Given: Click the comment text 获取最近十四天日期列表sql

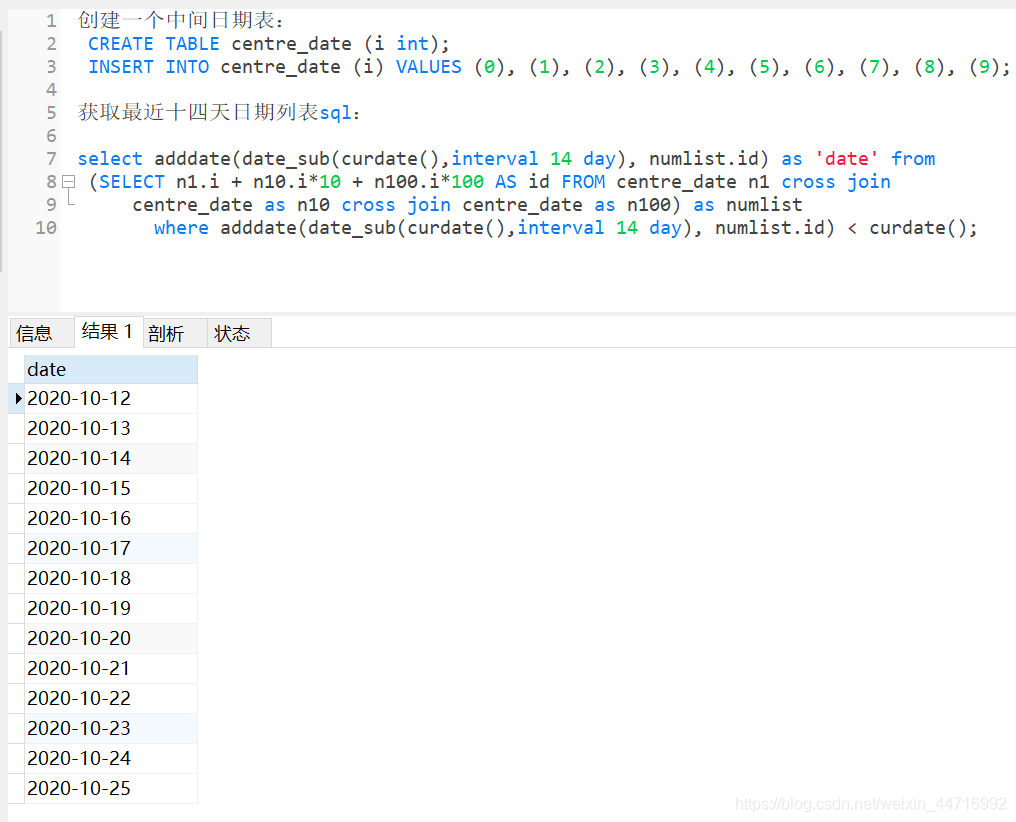Looking at the screenshot, I should pyautogui.click(x=215, y=113).
